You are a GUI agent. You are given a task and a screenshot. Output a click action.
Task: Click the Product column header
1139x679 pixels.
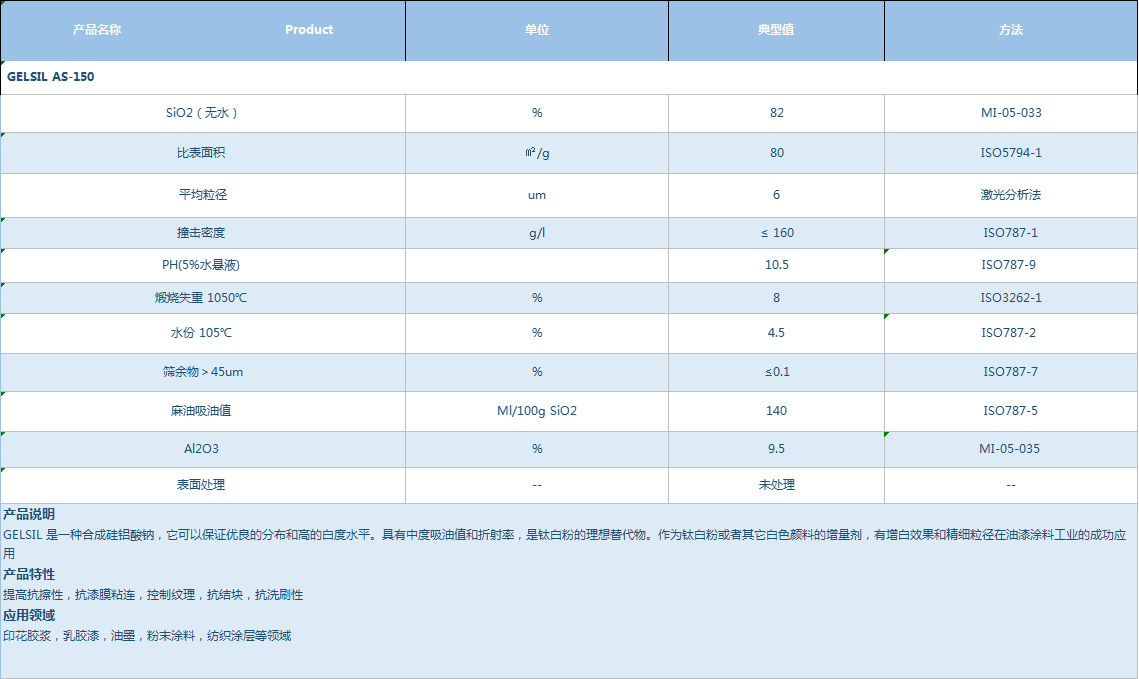[x=309, y=30]
